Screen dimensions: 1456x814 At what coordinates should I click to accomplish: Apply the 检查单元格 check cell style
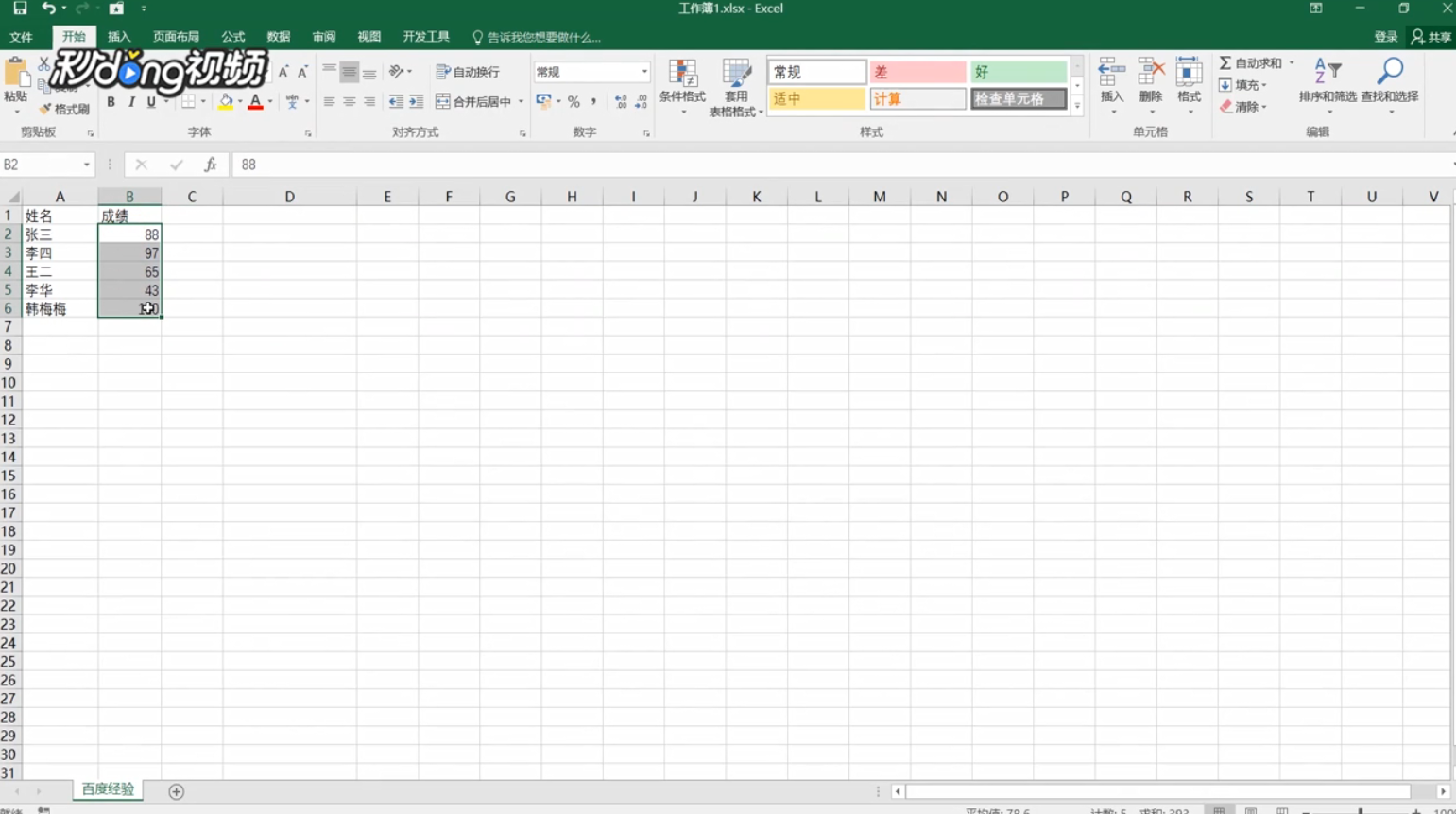[x=1019, y=98]
